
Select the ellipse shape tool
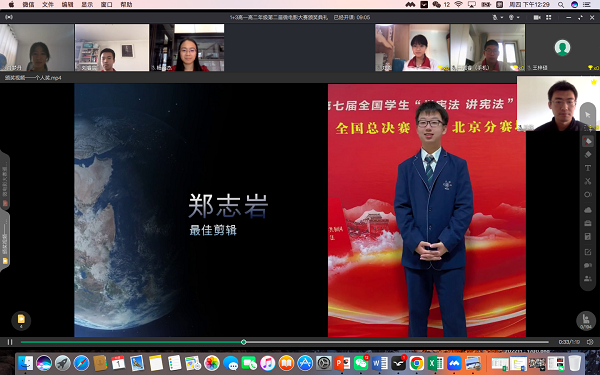[588, 195]
